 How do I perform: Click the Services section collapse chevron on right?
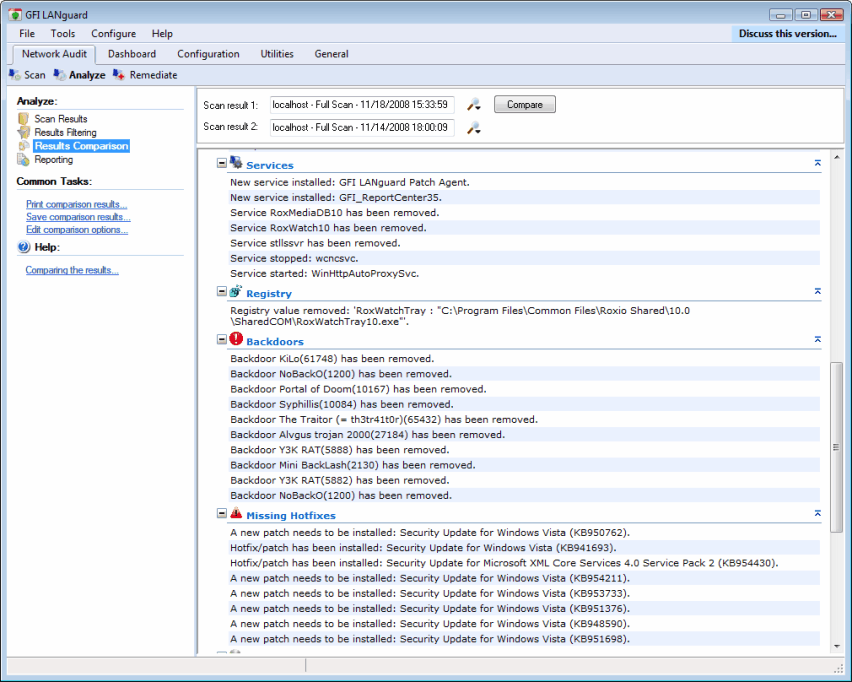pyautogui.click(x=817, y=163)
